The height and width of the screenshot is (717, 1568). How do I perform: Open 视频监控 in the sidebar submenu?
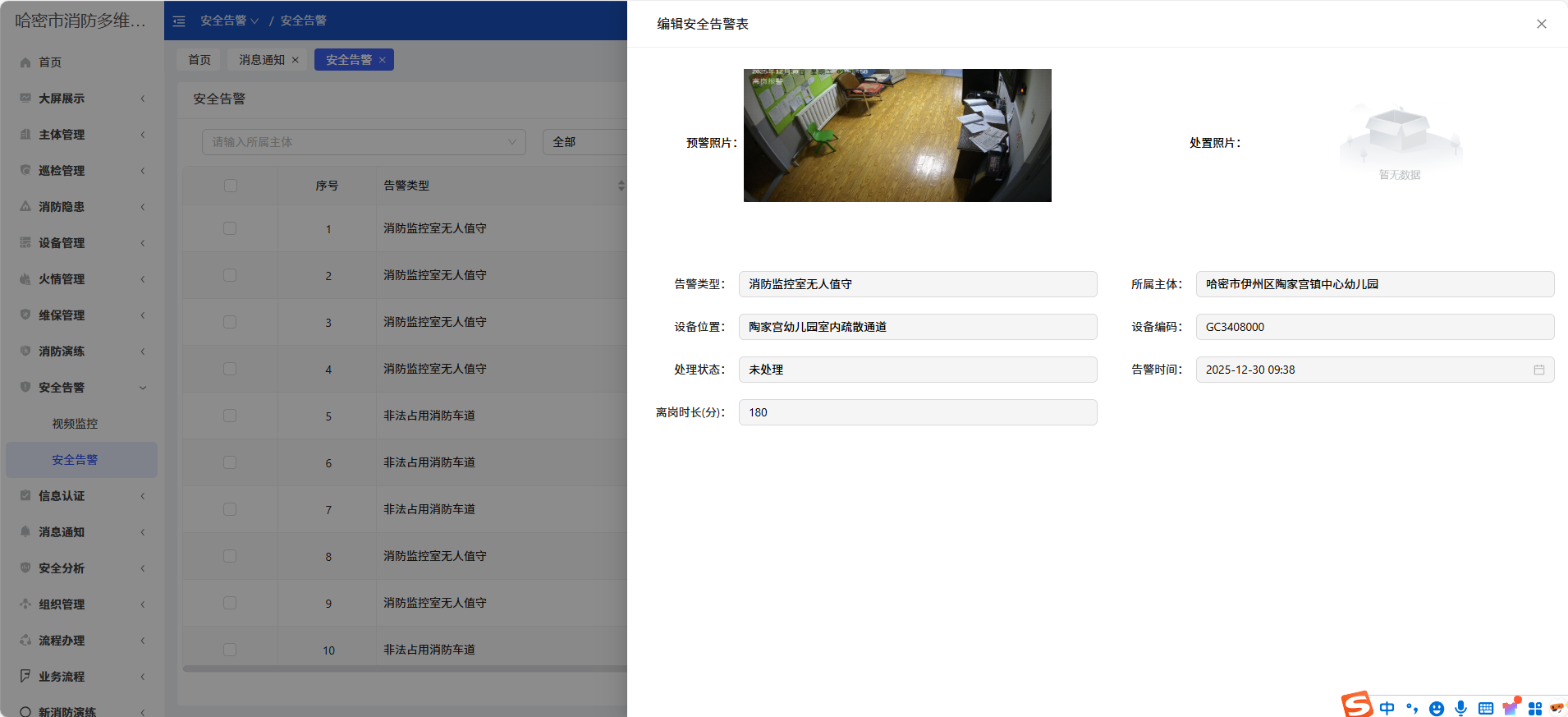coord(75,424)
